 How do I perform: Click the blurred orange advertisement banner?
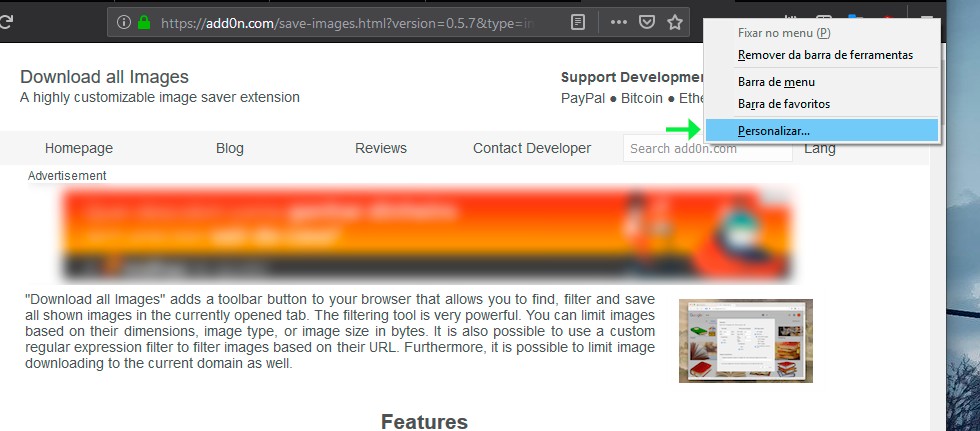coord(429,234)
